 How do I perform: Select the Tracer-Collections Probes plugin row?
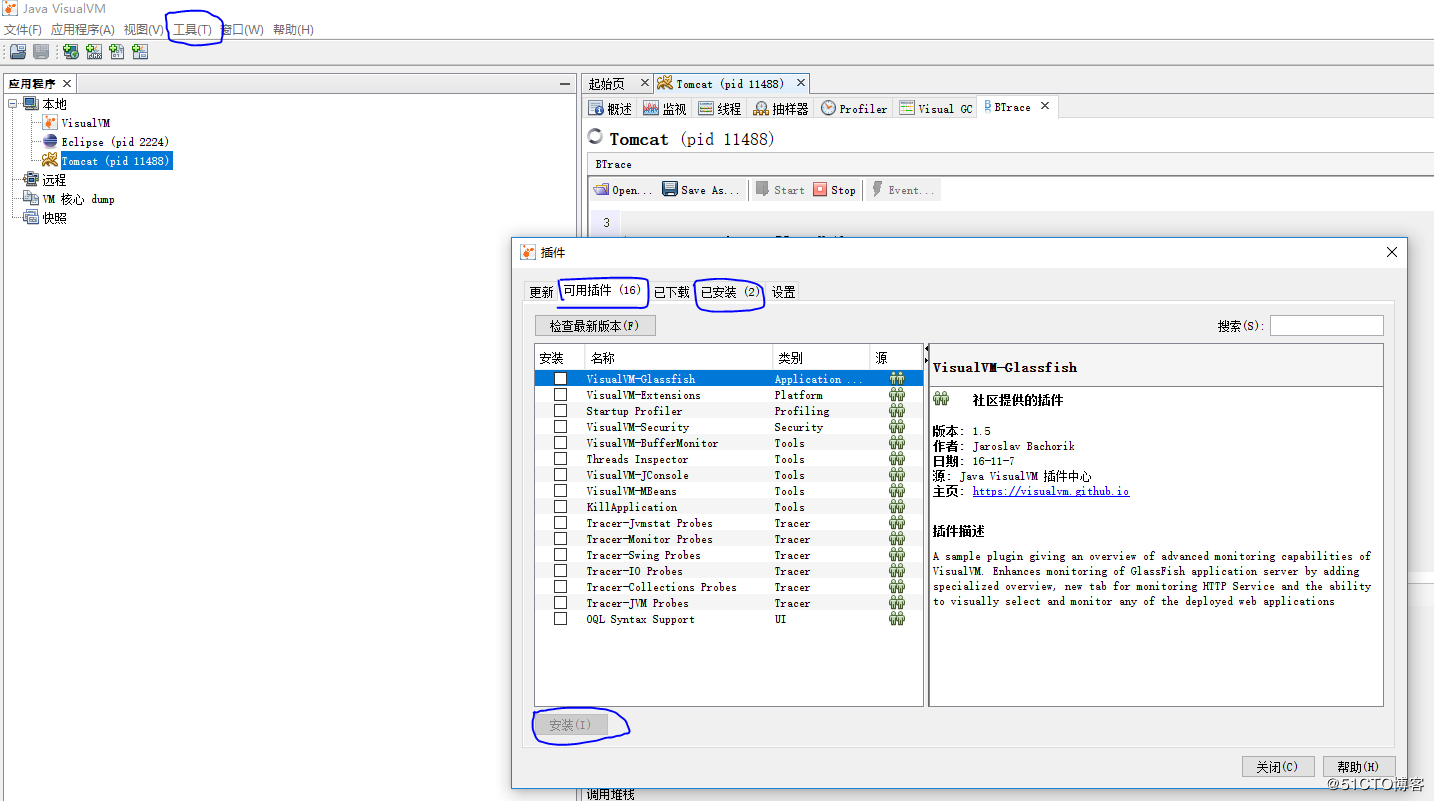[x=728, y=587]
